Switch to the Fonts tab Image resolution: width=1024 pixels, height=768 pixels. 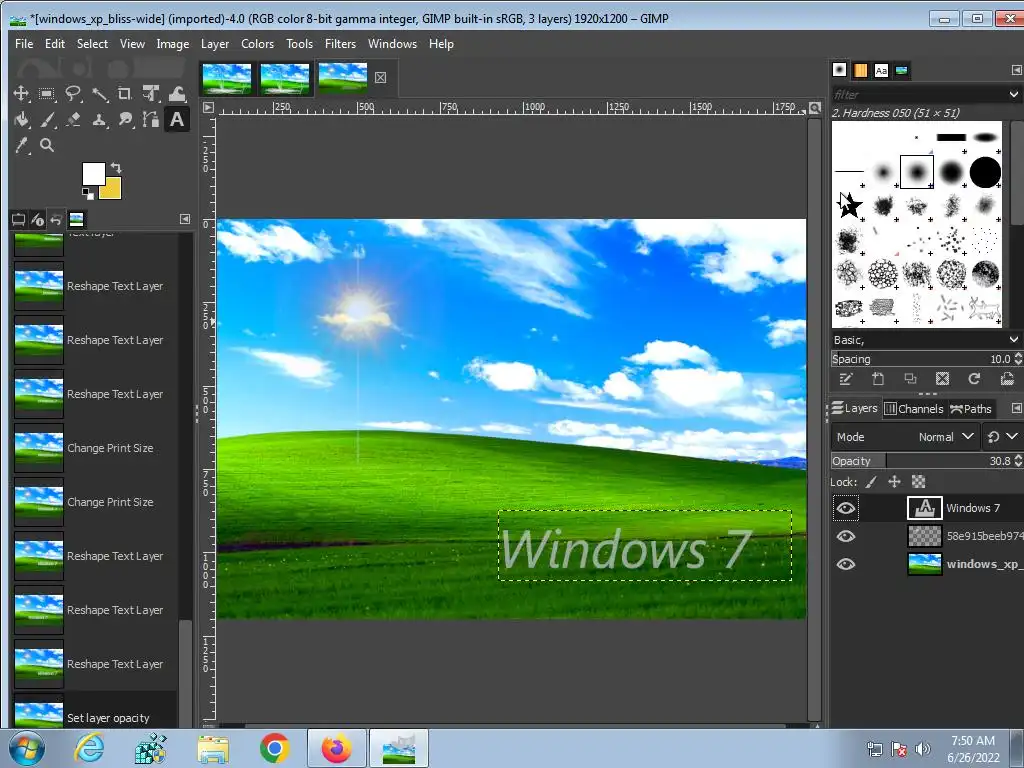(881, 70)
